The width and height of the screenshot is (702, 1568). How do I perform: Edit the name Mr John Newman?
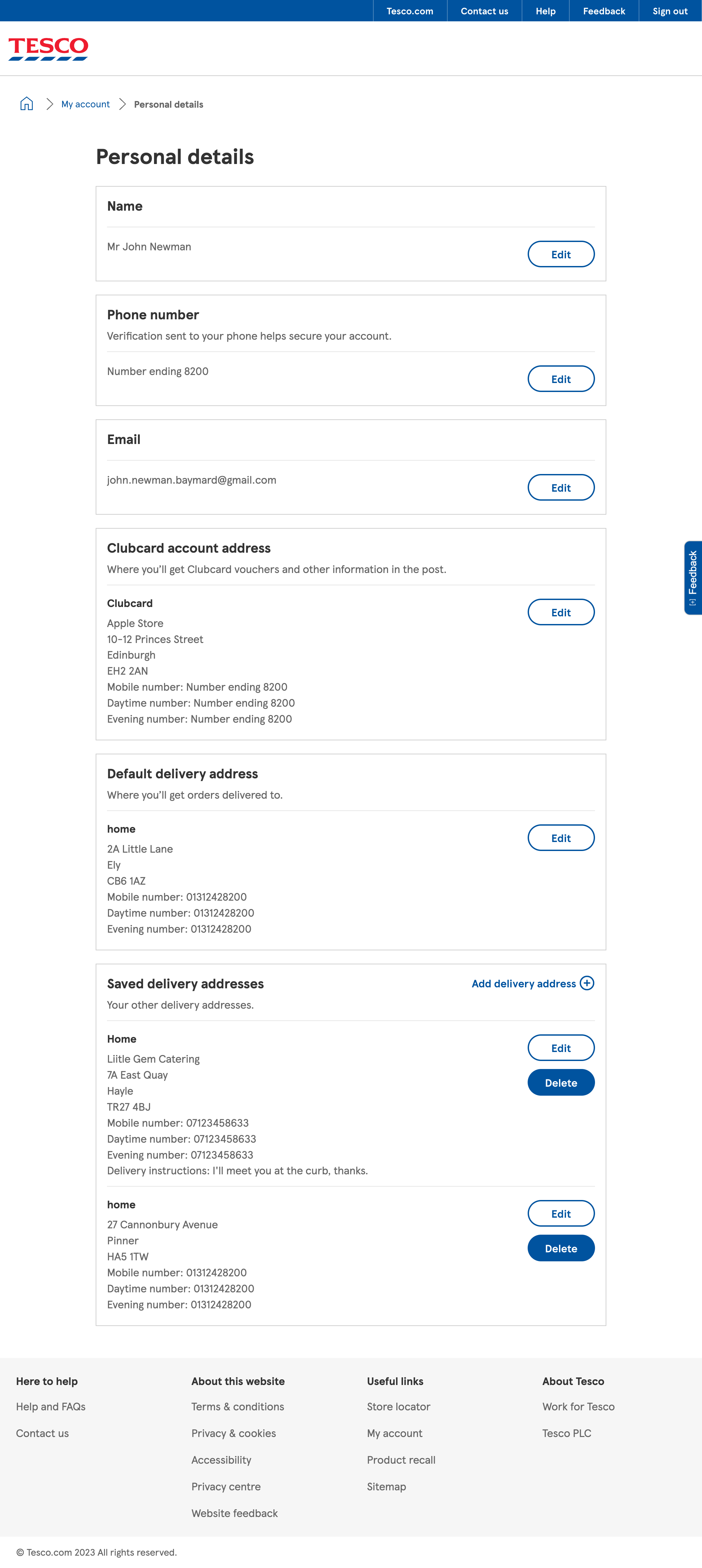point(561,254)
